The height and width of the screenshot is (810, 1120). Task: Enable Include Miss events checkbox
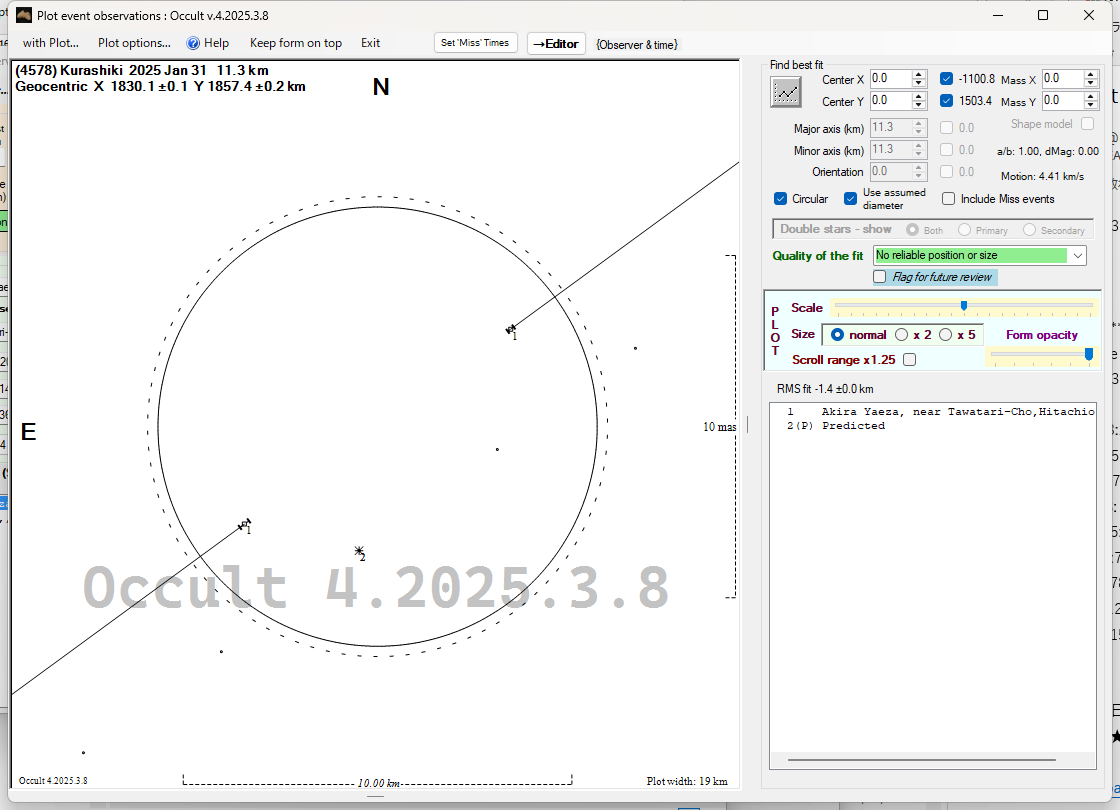click(949, 199)
